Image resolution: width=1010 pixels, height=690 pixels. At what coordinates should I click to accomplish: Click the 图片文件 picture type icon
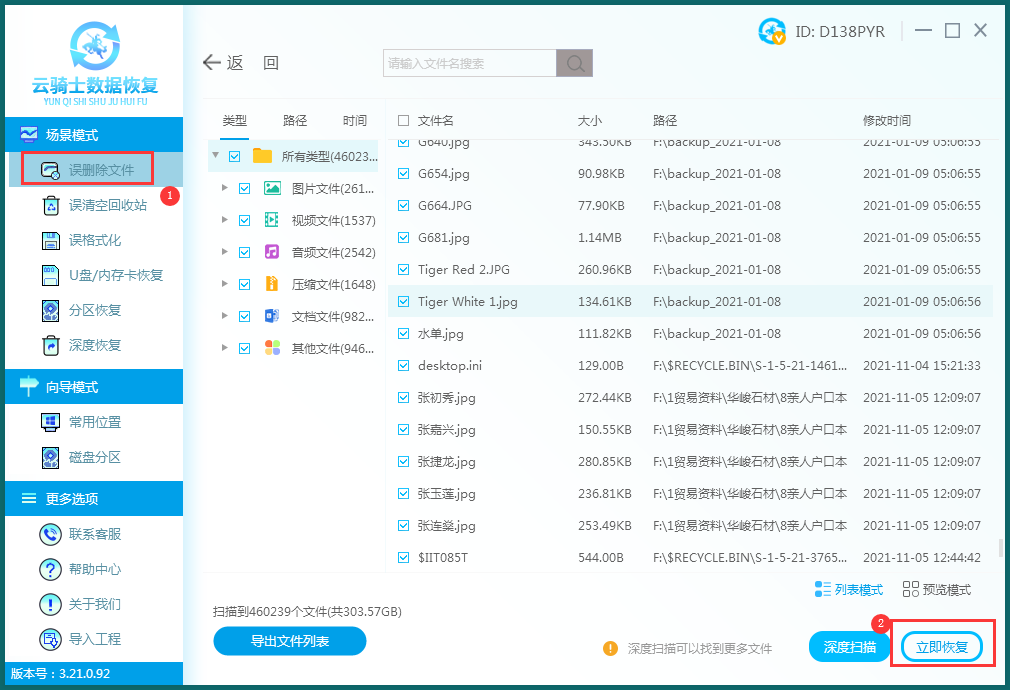272,188
